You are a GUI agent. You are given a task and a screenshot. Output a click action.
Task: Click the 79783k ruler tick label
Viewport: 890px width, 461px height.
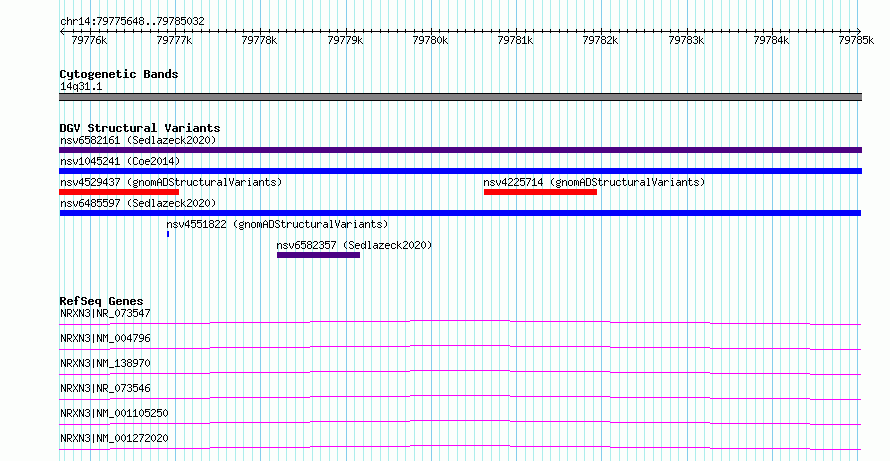[x=686, y=40]
